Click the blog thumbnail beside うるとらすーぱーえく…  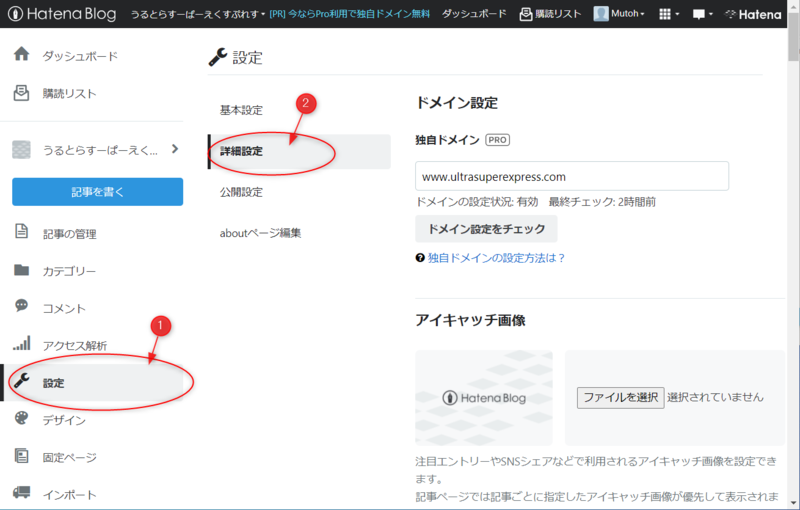coord(21,149)
